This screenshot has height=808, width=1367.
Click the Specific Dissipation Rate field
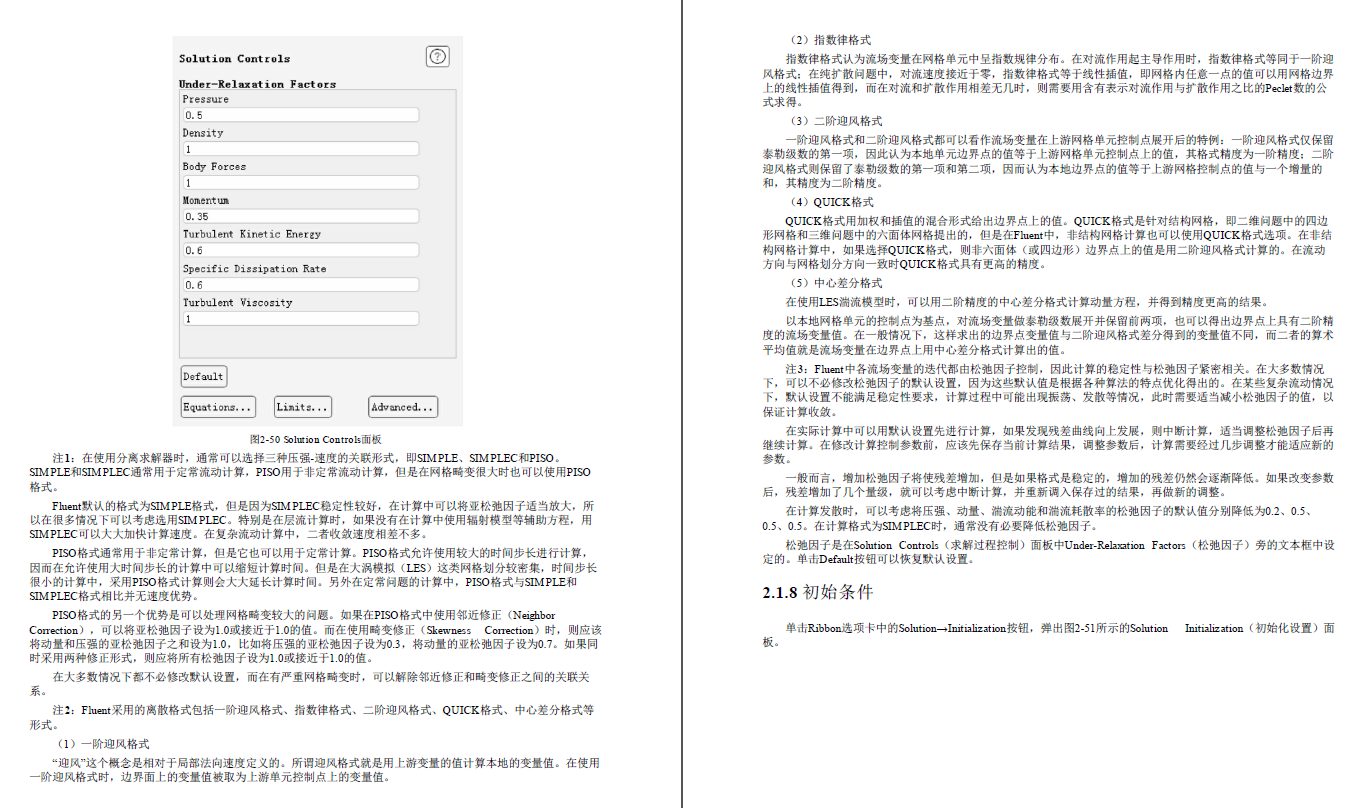click(300, 285)
